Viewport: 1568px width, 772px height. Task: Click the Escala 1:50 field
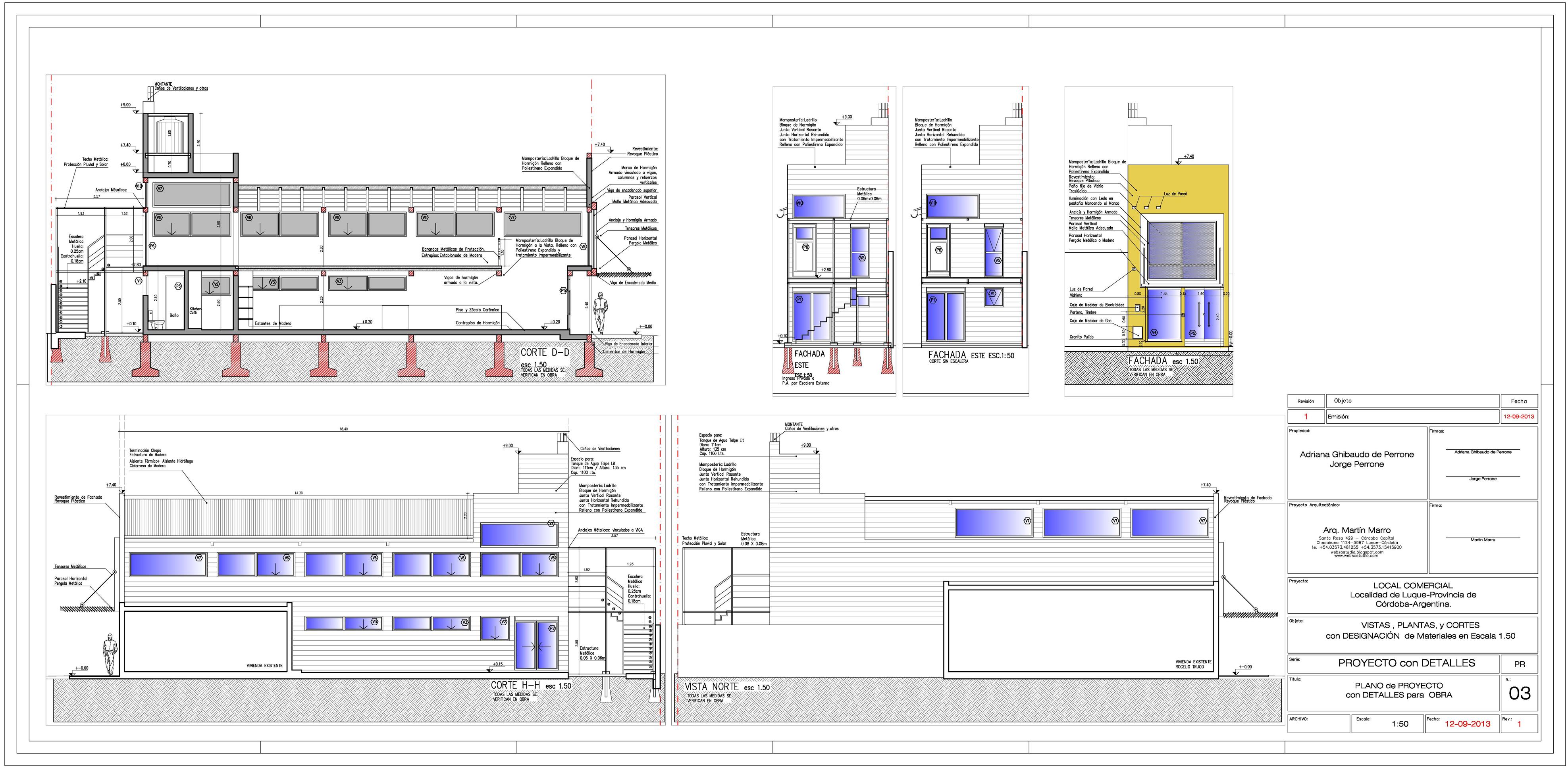point(1399,723)
